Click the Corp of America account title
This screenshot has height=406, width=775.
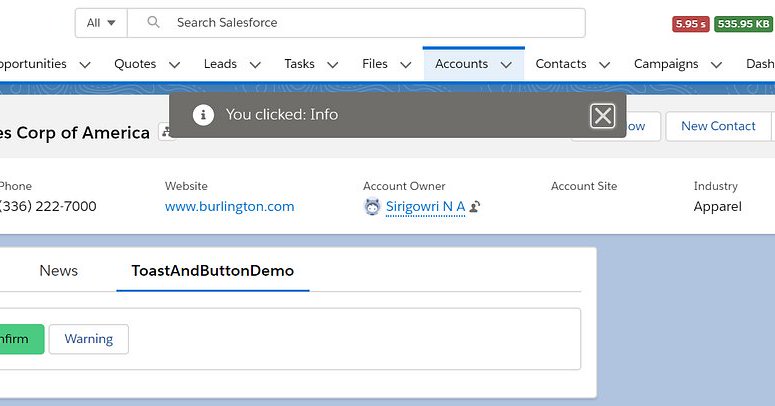coord(75,133)
